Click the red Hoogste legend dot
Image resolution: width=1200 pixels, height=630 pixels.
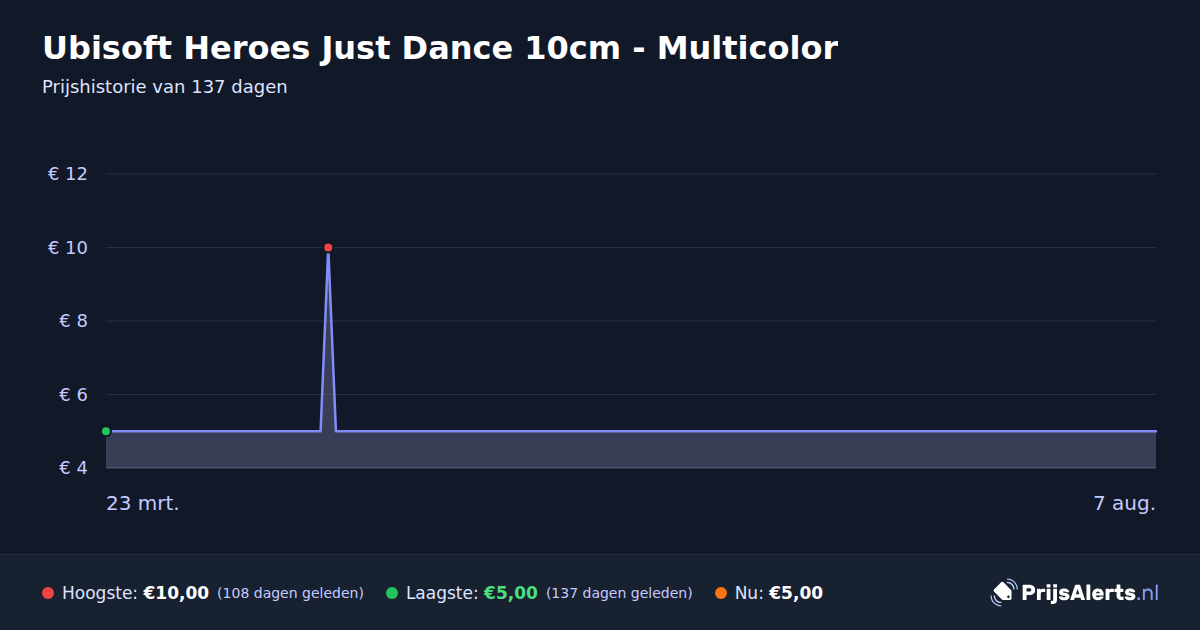coord(48,593)
